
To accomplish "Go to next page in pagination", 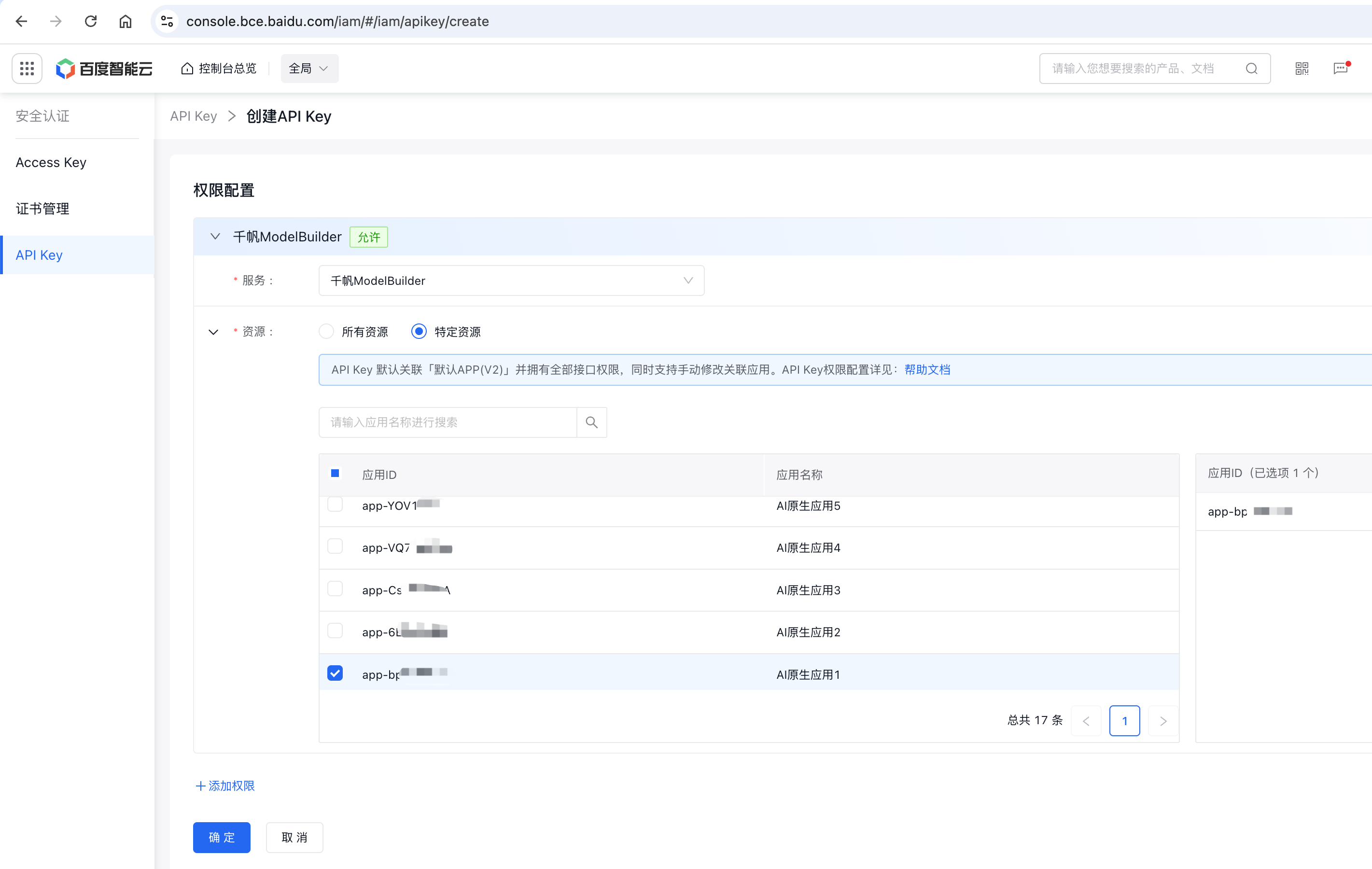I will 1163,721.
